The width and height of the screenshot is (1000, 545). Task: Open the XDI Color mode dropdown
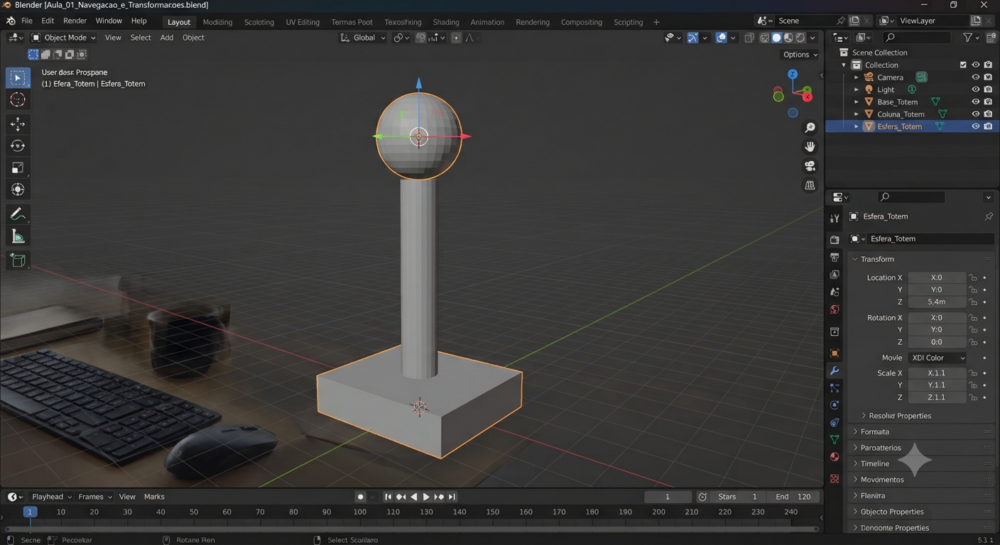pyautogui.click(x=938, y=358)
